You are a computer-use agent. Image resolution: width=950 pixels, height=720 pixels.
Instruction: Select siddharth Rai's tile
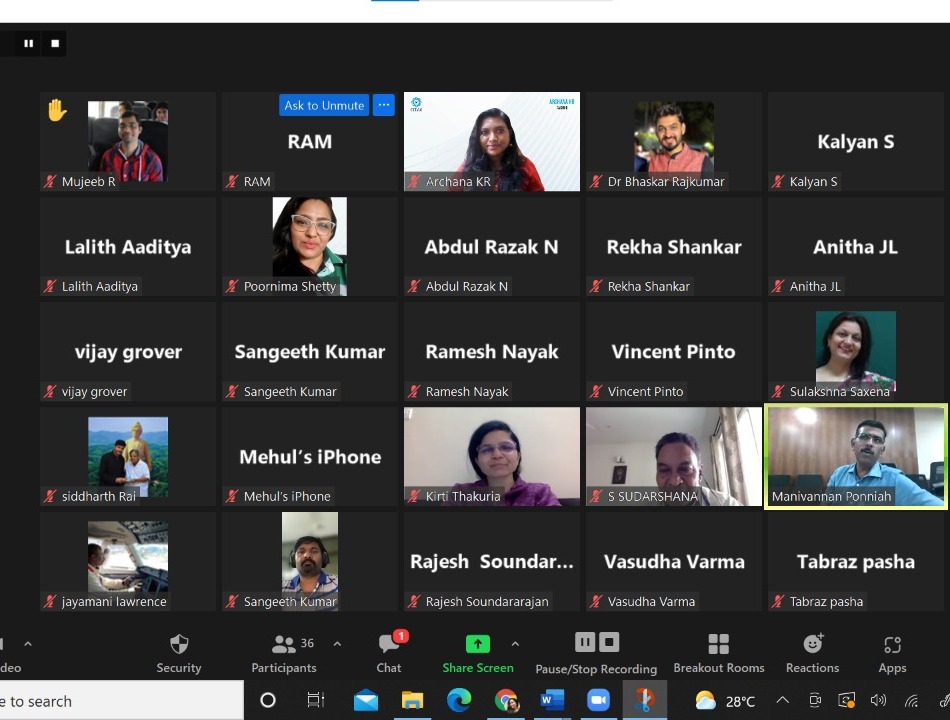click(x=128, y=456)
